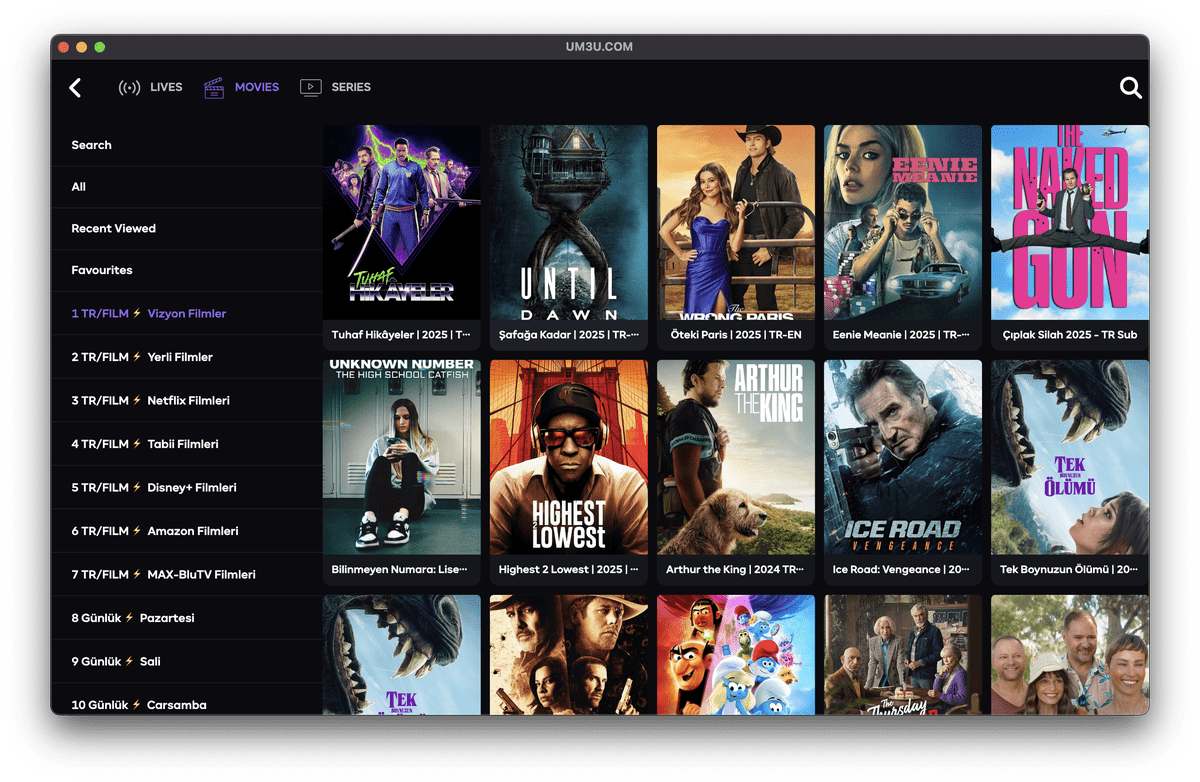The image size is (1200, 782).
Task: Select the All category
Action: tap(187, 187)
